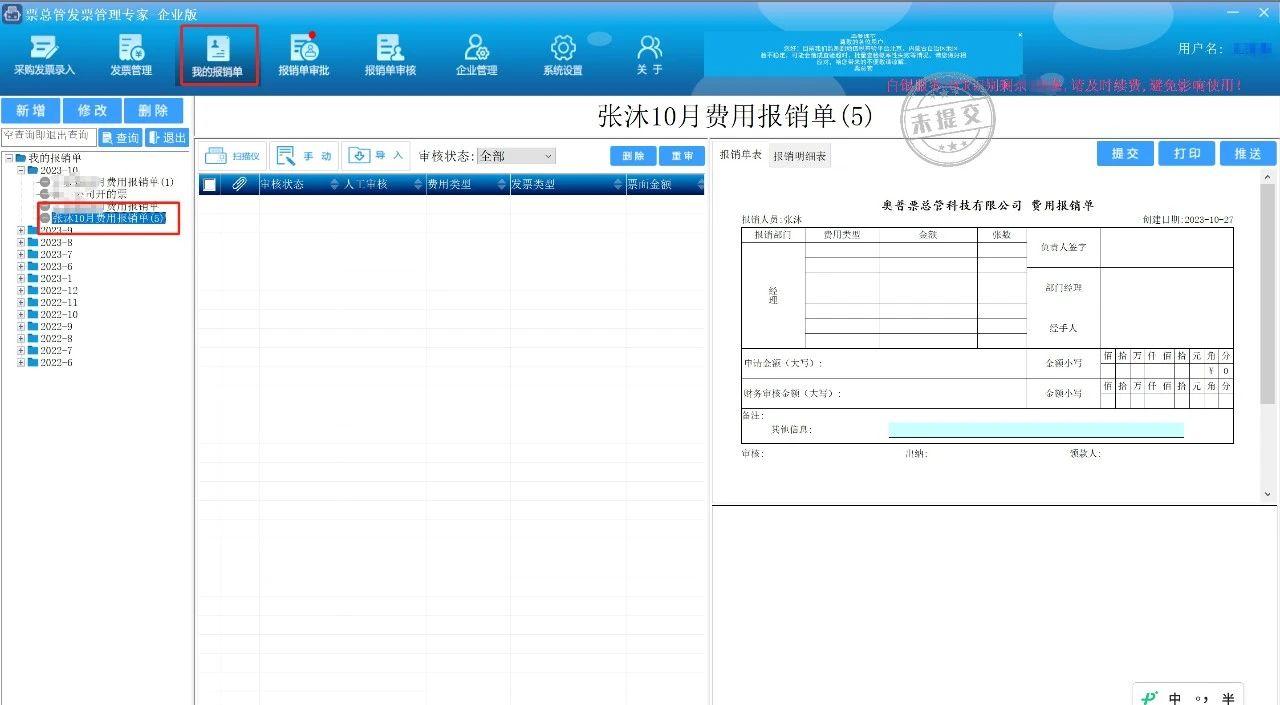
Task: Open 采购发票录入 module icon
Action: tap(44, 56)
